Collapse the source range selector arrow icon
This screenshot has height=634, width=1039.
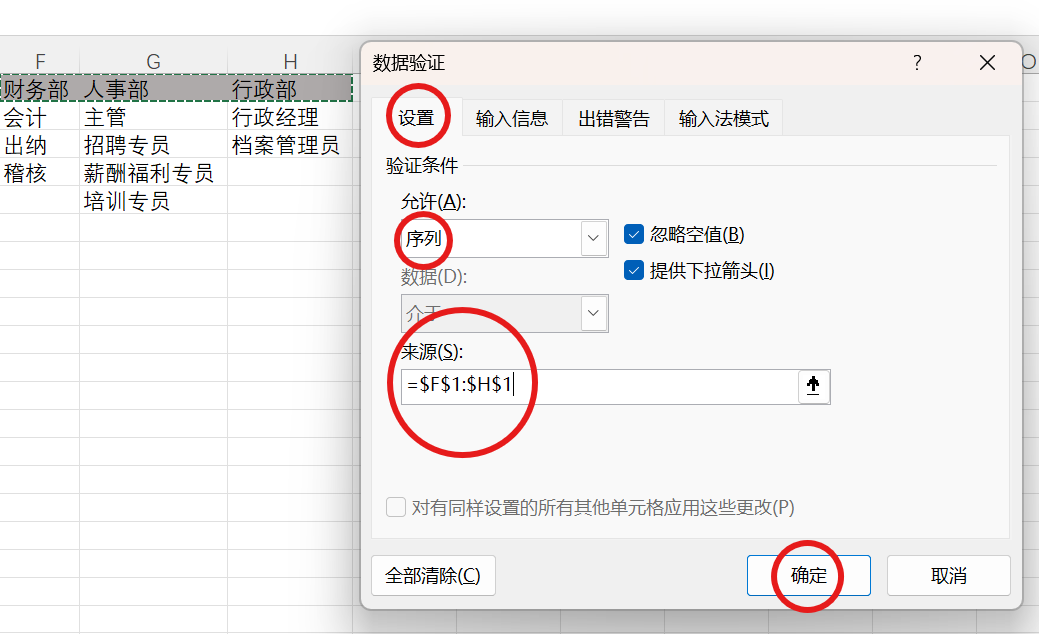[813, 386]
